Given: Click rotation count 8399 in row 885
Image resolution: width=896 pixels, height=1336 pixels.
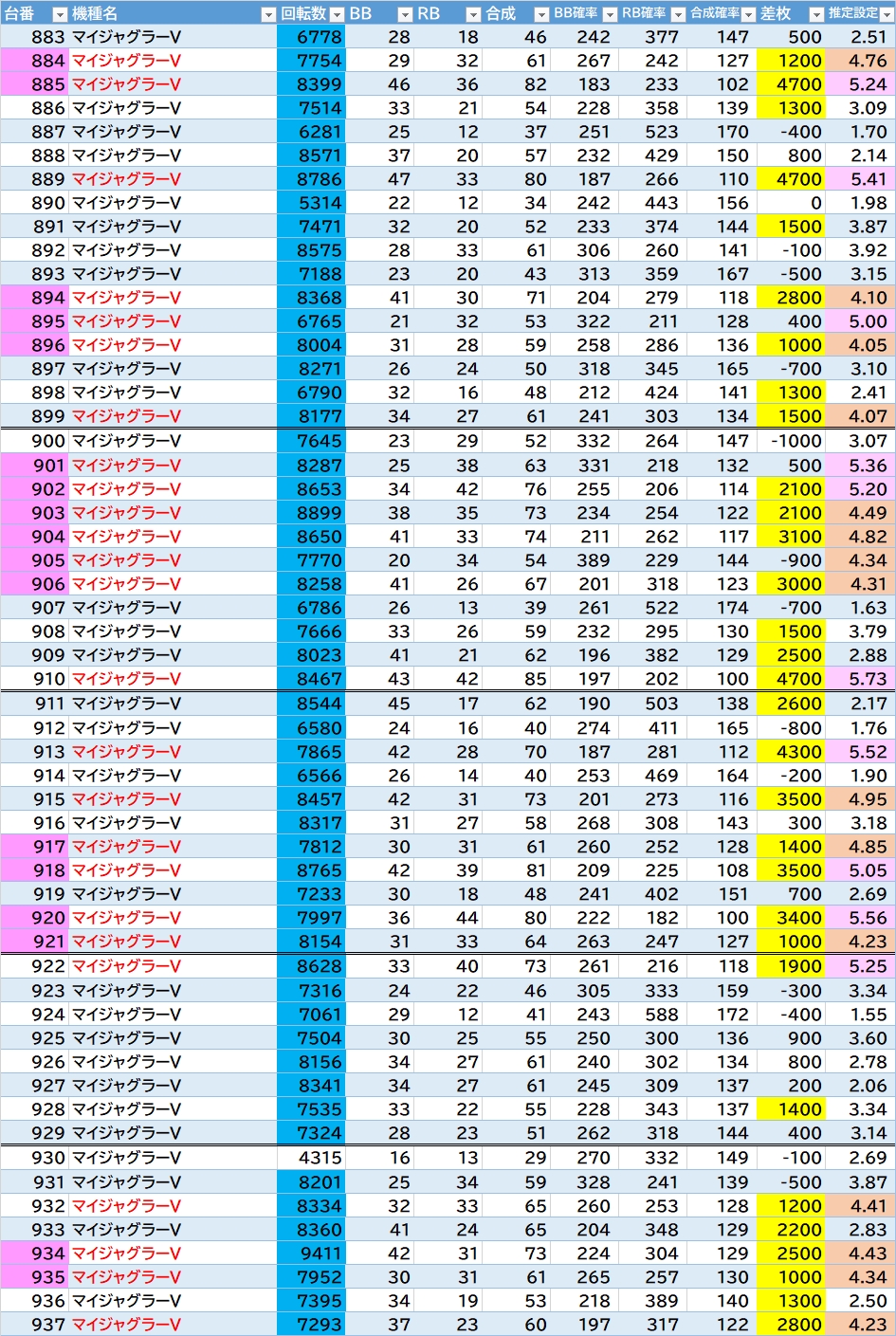Looking at the screenshot, I should click(x=311, y=84).
